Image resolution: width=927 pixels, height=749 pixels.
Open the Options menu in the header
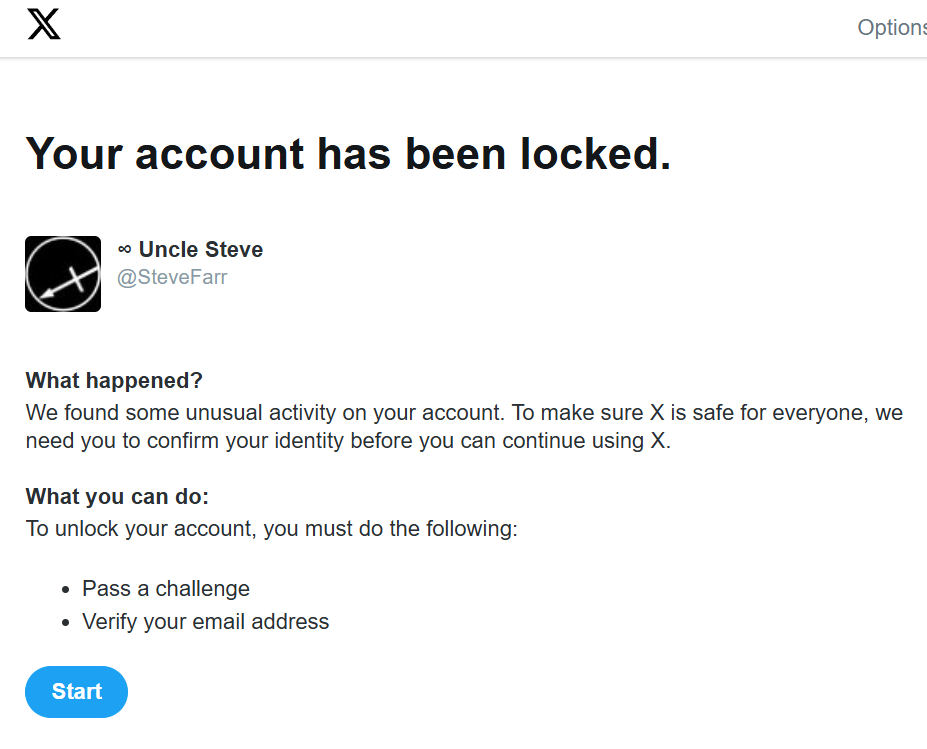pyautogui.click(x=892, y=28)
